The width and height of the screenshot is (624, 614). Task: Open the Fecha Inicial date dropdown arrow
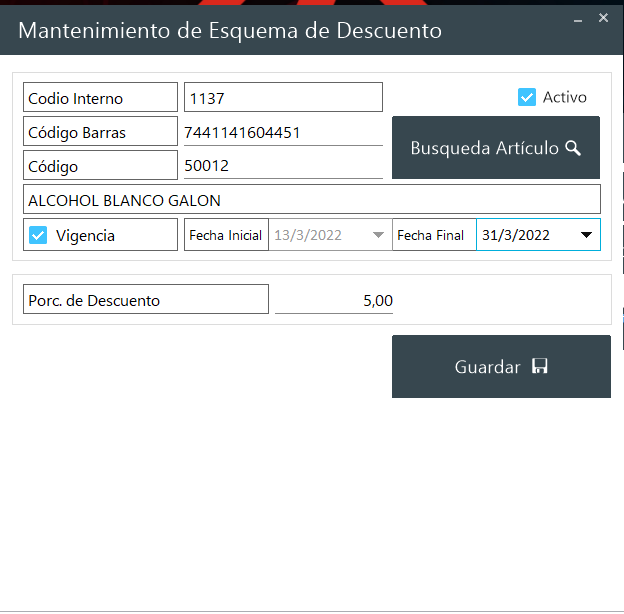378,235
